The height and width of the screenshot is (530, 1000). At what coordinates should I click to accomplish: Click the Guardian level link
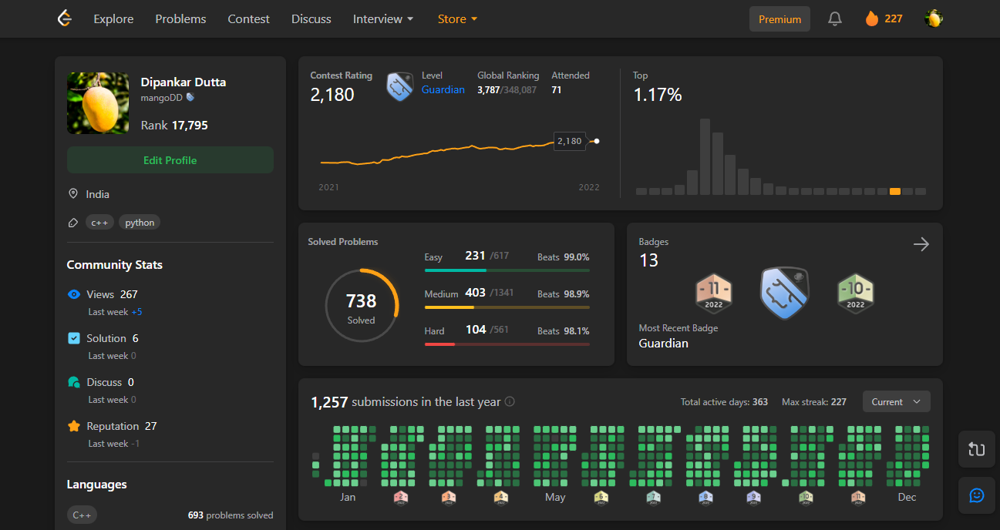pyautogui.click(x=443, y=90)
